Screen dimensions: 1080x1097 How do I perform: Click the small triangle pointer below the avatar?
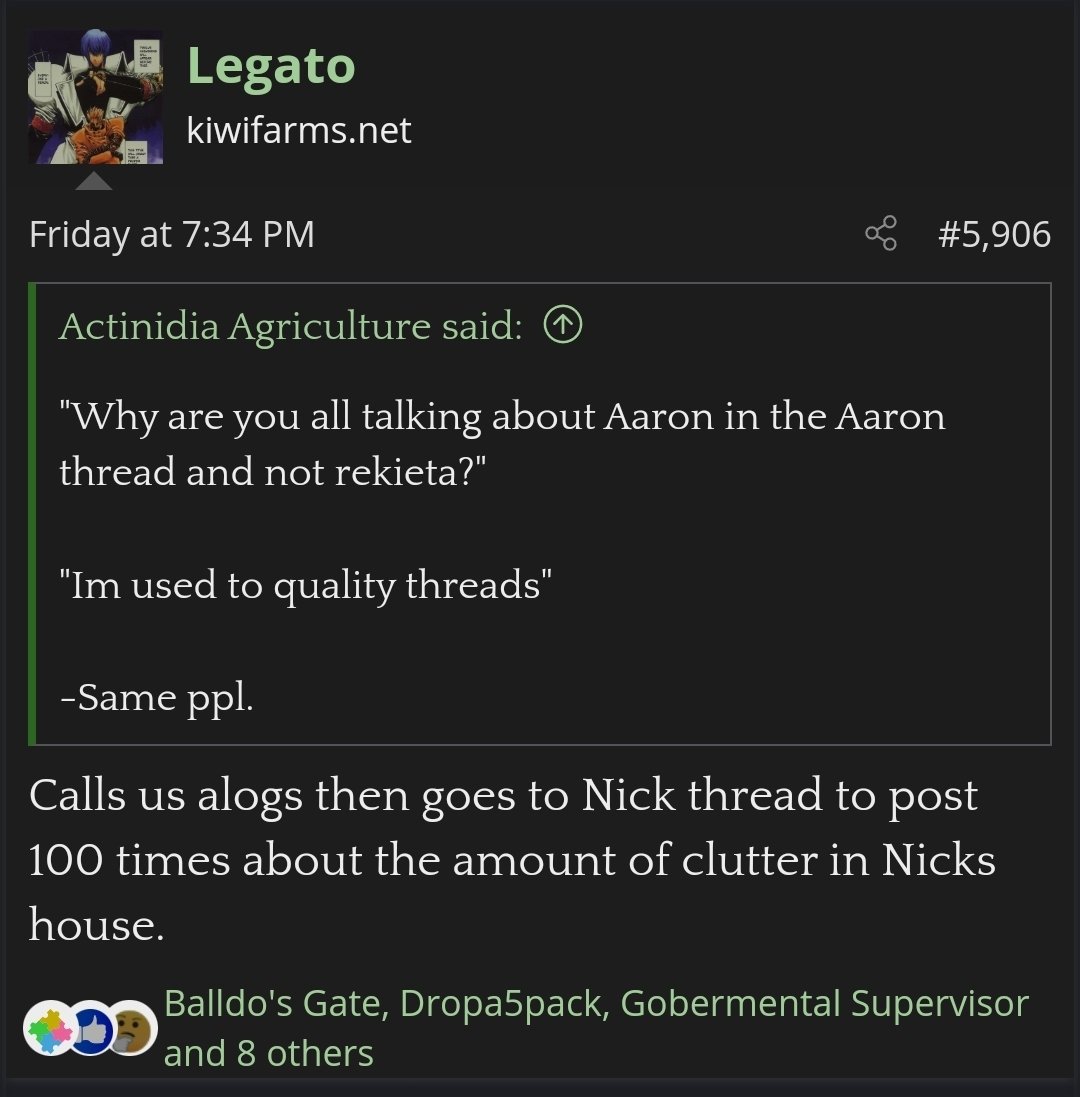pos(94,182)
